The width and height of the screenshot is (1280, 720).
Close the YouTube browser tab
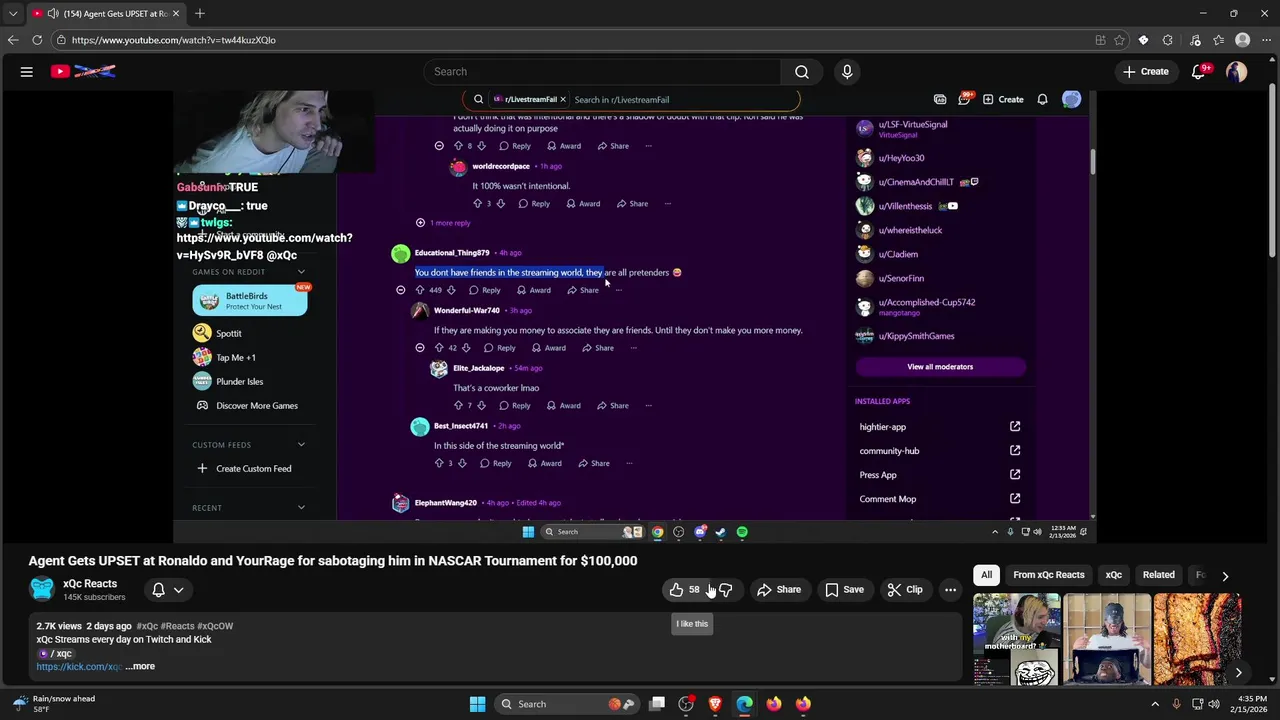(x=176, y=13)
